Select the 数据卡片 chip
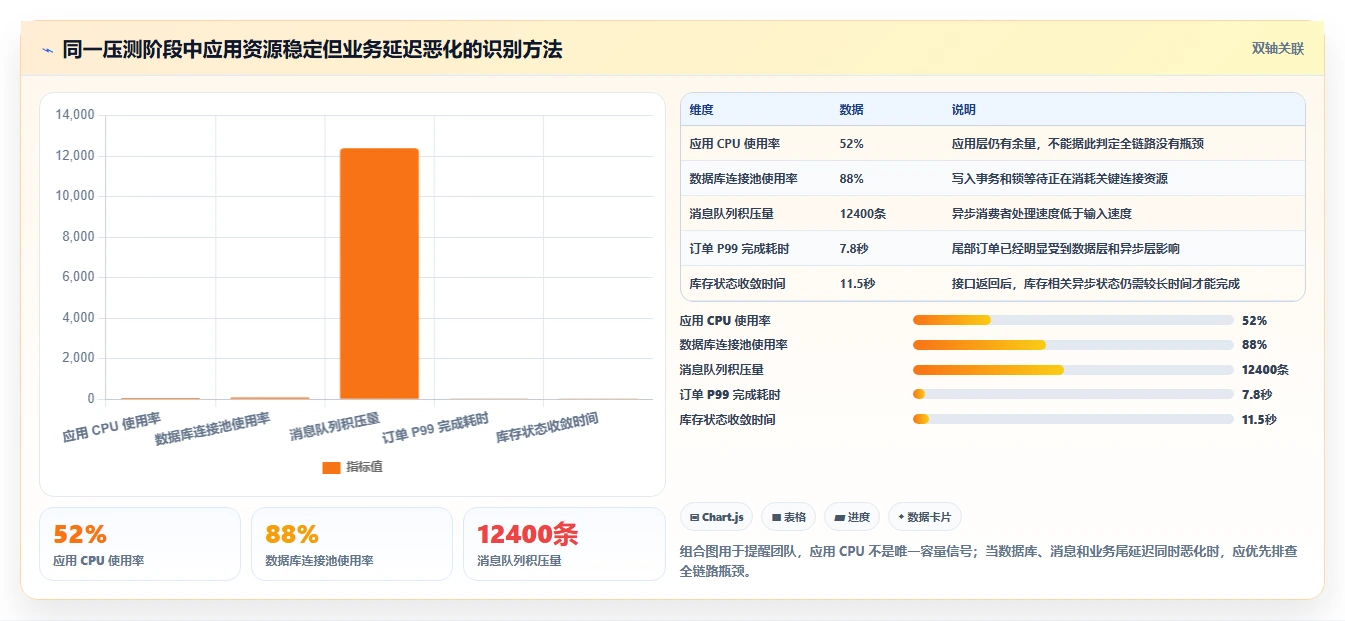Viewport: 1345px width, 621px height. click(925, 517)
